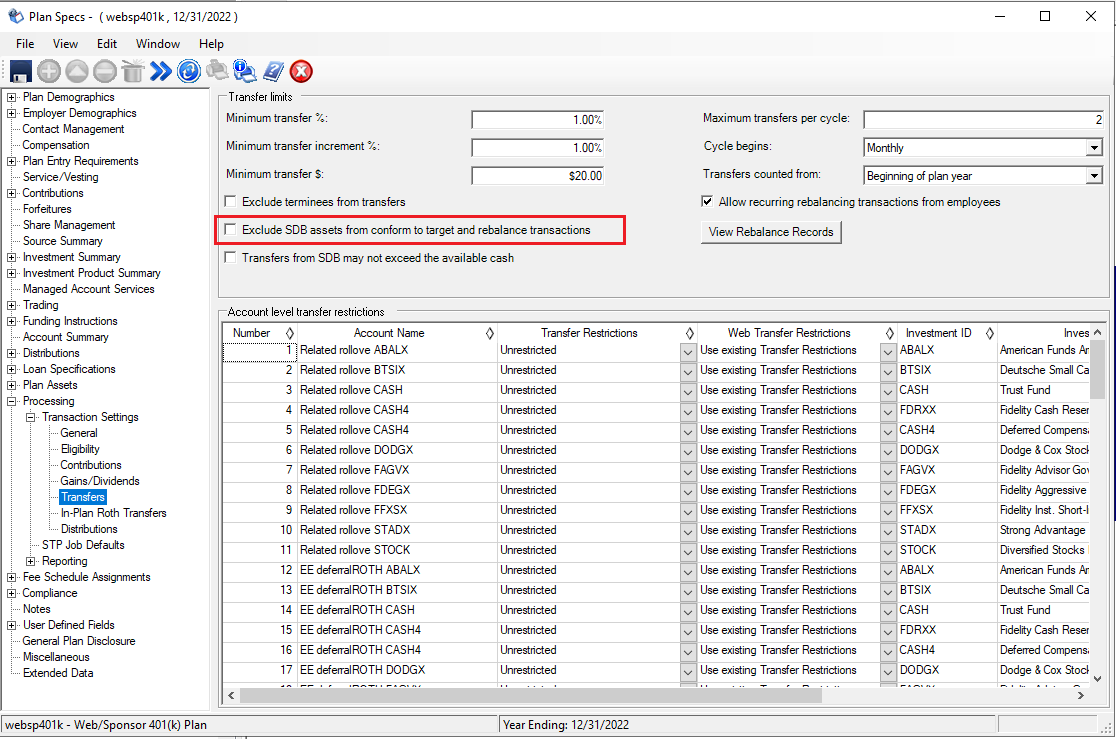
Task: Click the gray up-triangle toolbar icon
Action: pyautogui.click(x=77, y=71)
